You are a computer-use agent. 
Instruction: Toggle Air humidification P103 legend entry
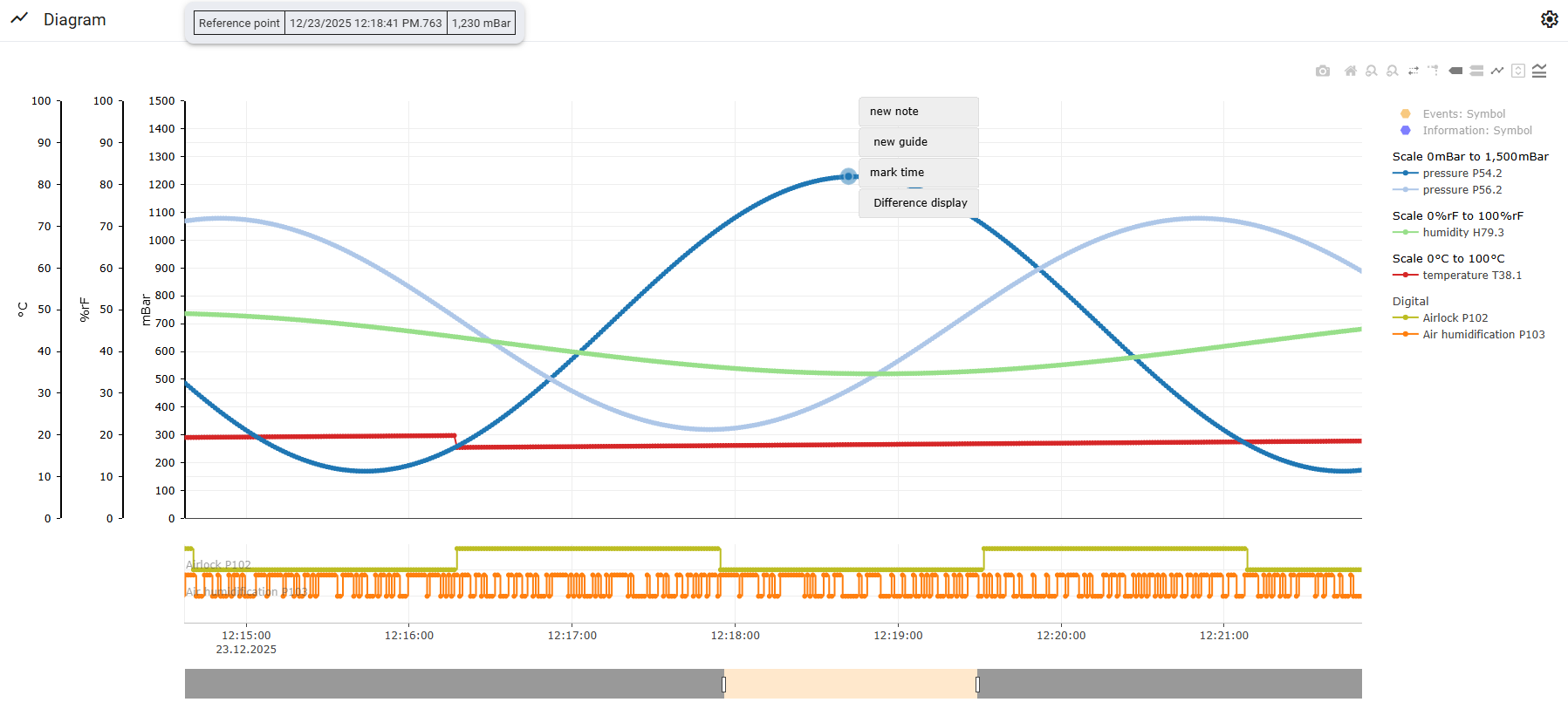1482,335
